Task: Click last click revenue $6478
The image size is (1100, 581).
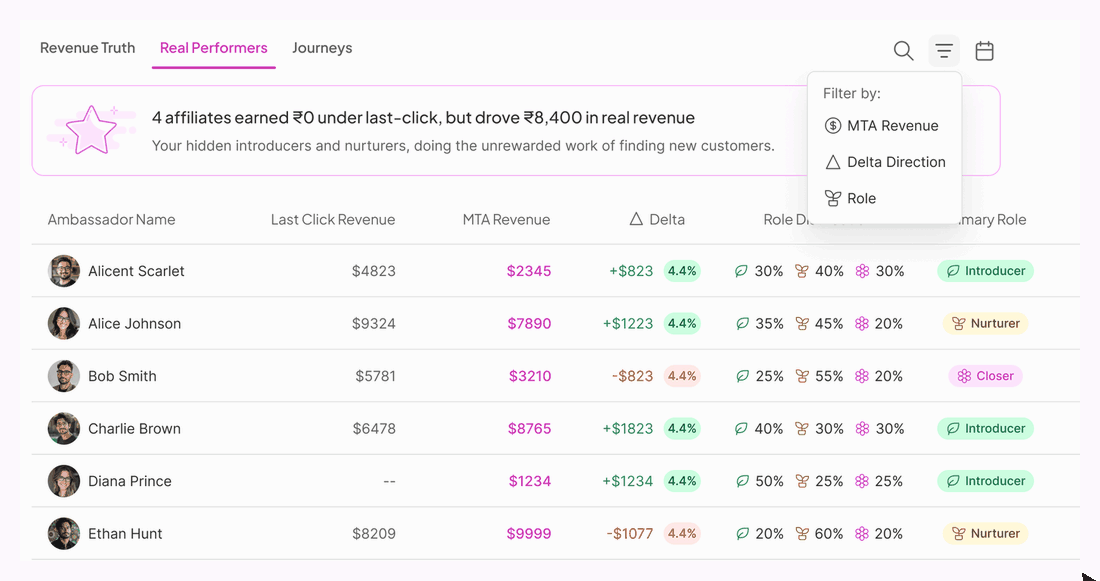Action: click(374, 429)
